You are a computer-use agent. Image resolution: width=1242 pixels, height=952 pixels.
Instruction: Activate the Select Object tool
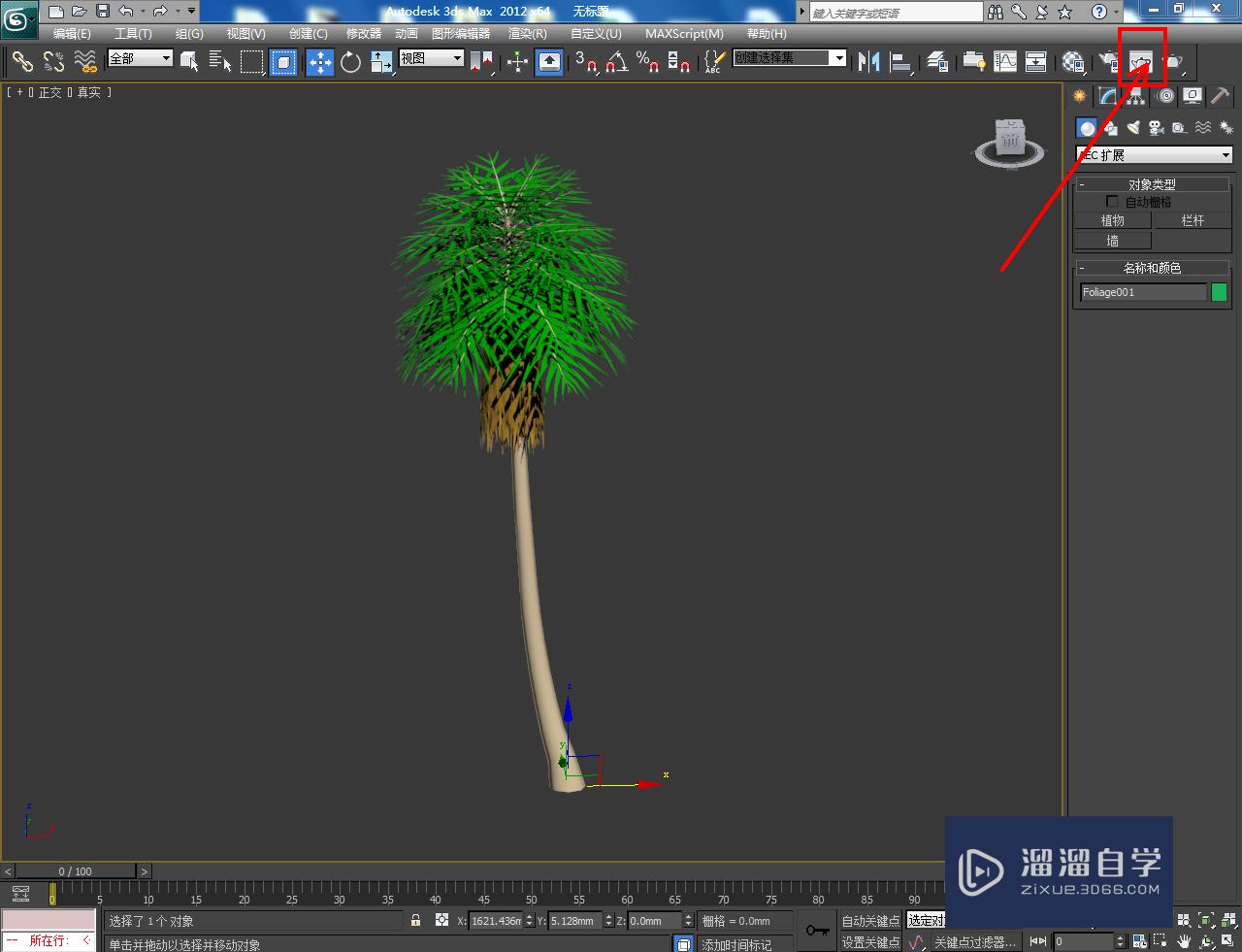pos(190,62)
